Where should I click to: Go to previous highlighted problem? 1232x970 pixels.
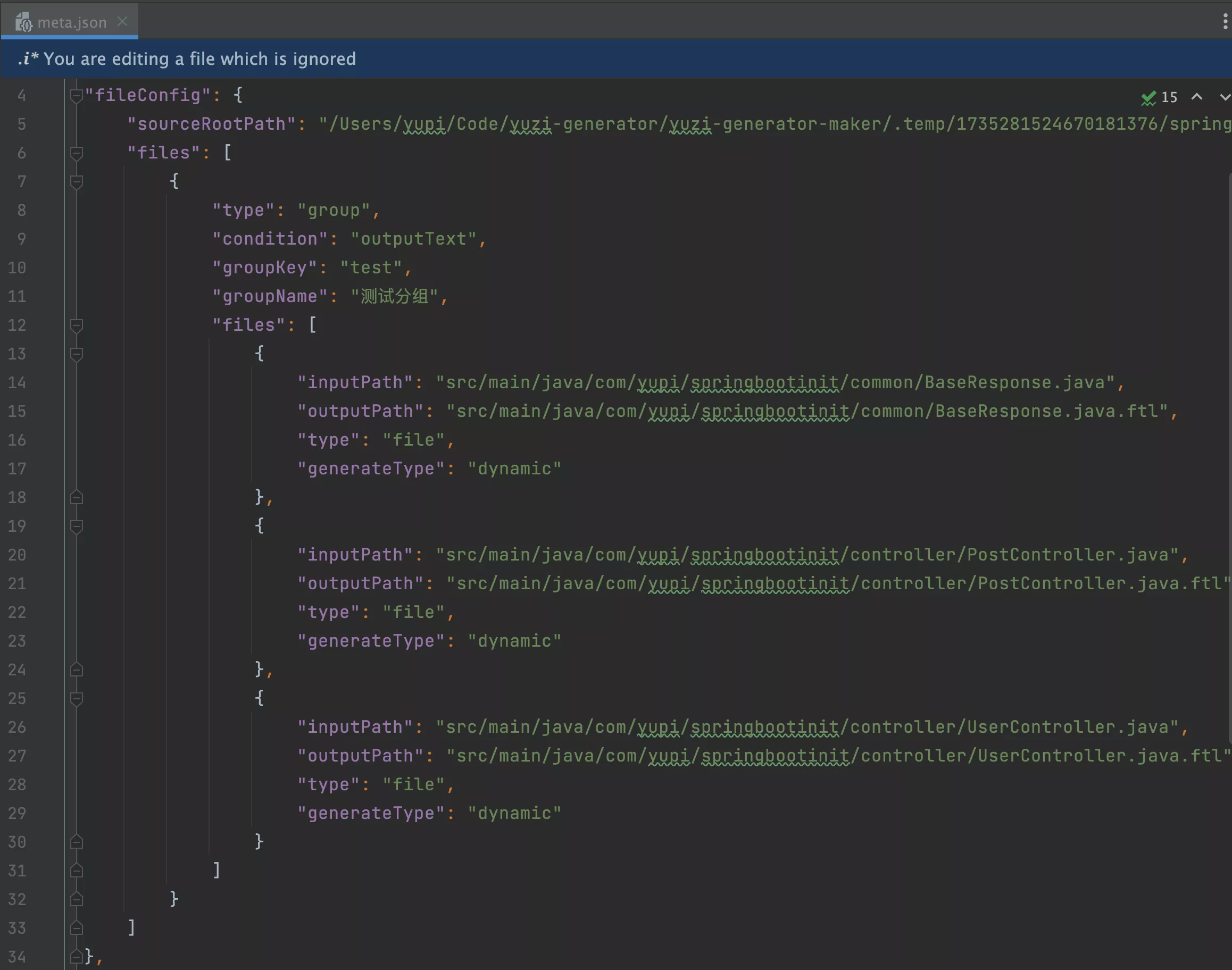(x=1197, y=97)
